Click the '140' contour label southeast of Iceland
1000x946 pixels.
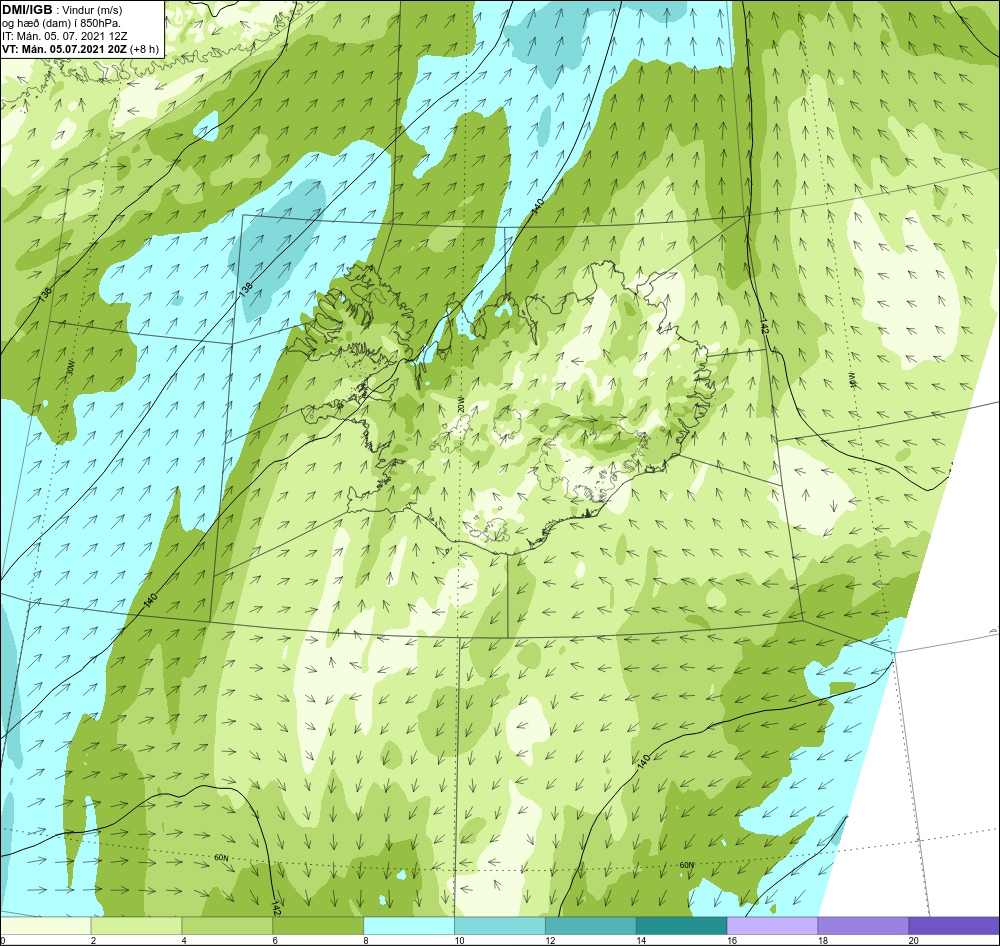click(643, 761)
